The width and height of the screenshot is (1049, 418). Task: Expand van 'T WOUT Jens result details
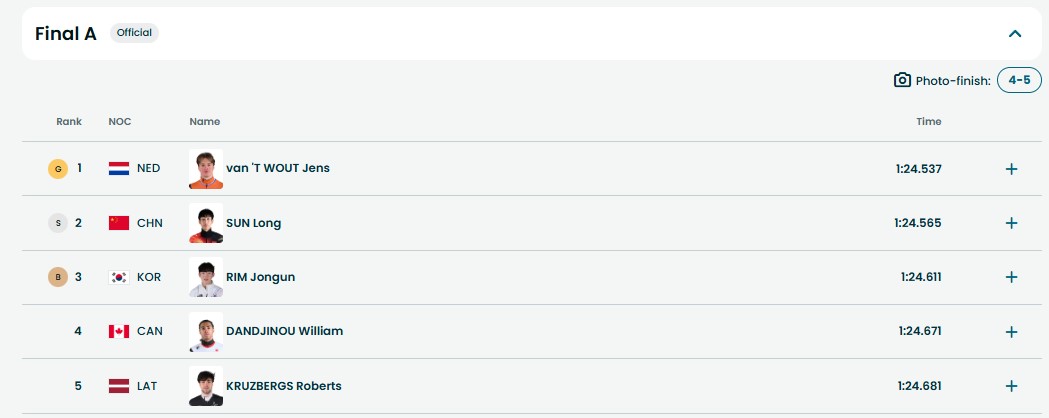tap(1011, 169)
